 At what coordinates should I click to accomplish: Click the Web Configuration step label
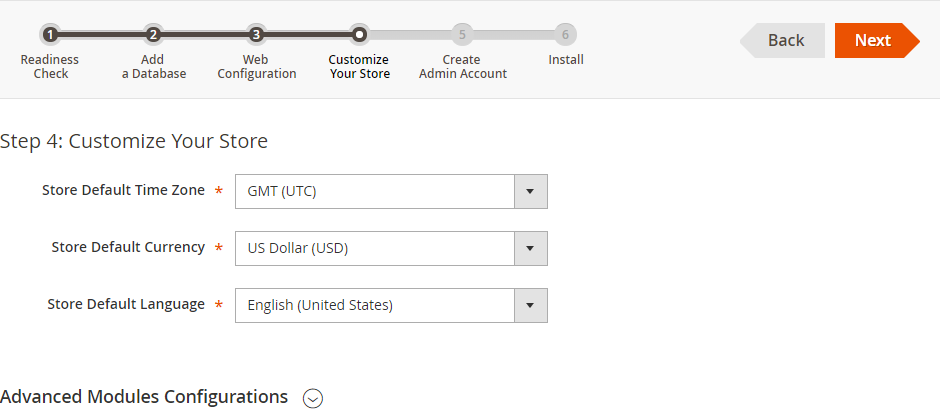pos(257,67)
